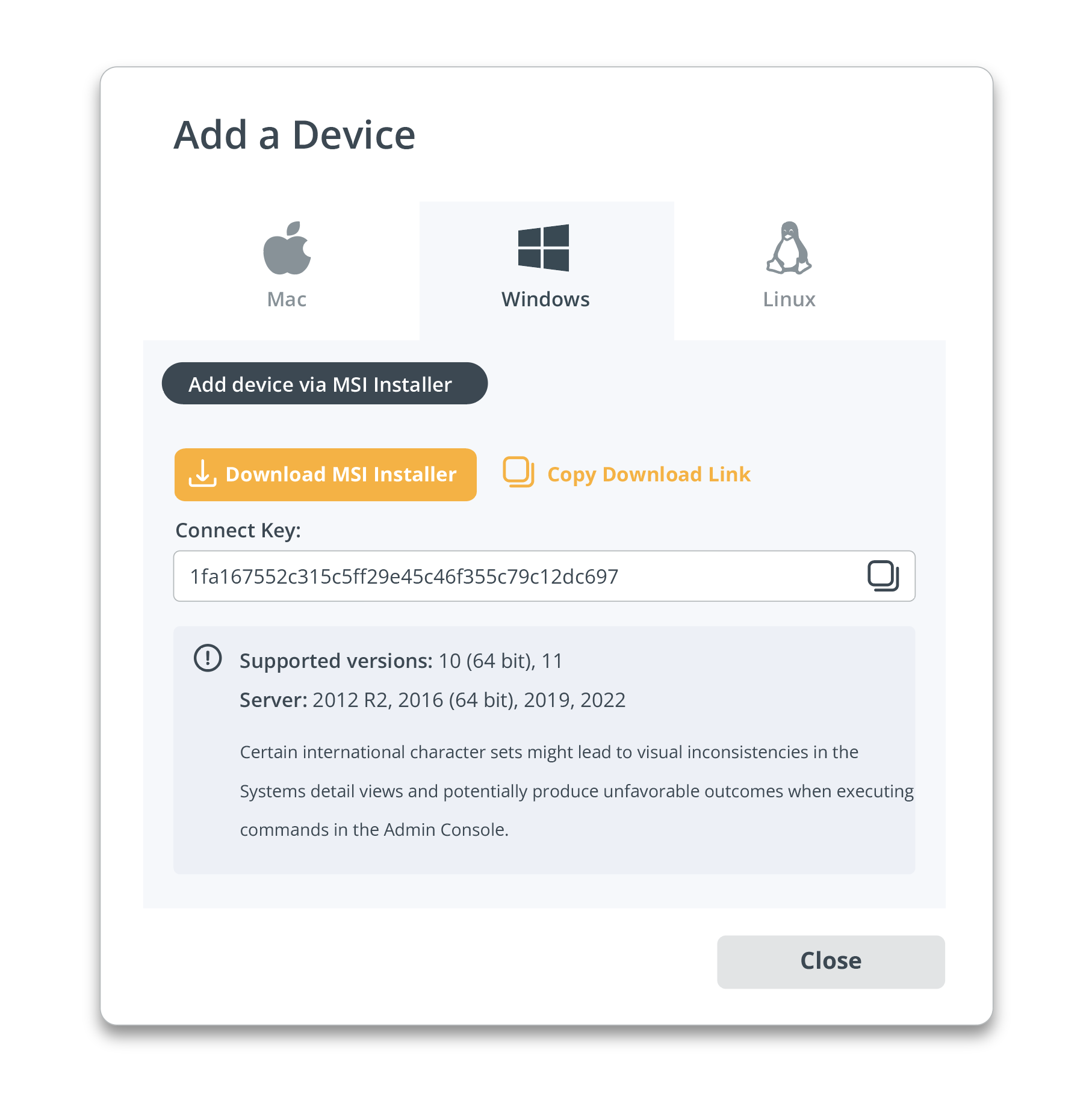Select the Windows tab label
This screenshot has width=1092, height=1118.
[x=545, y=299]
